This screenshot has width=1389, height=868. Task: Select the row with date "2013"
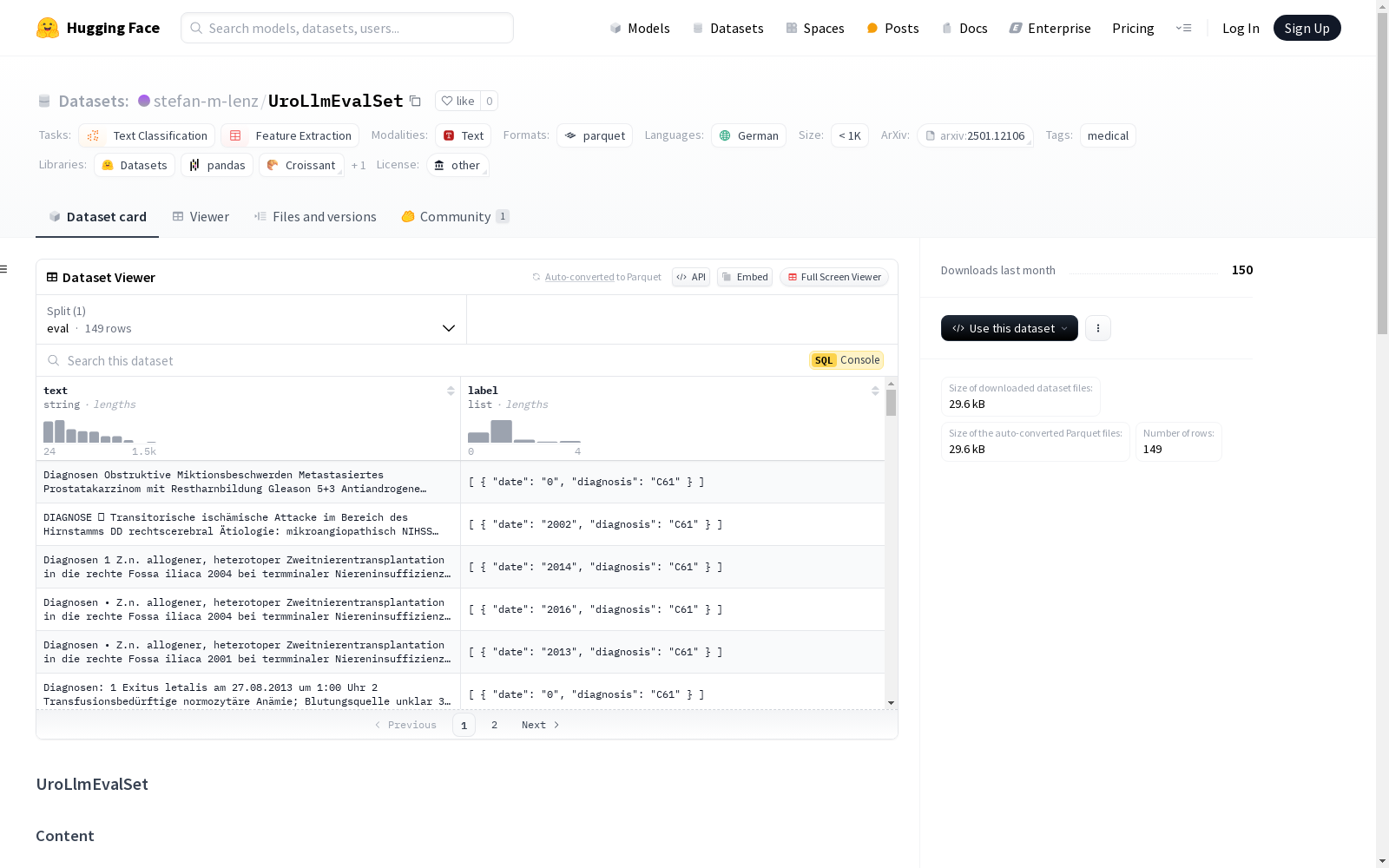(460, 652)
